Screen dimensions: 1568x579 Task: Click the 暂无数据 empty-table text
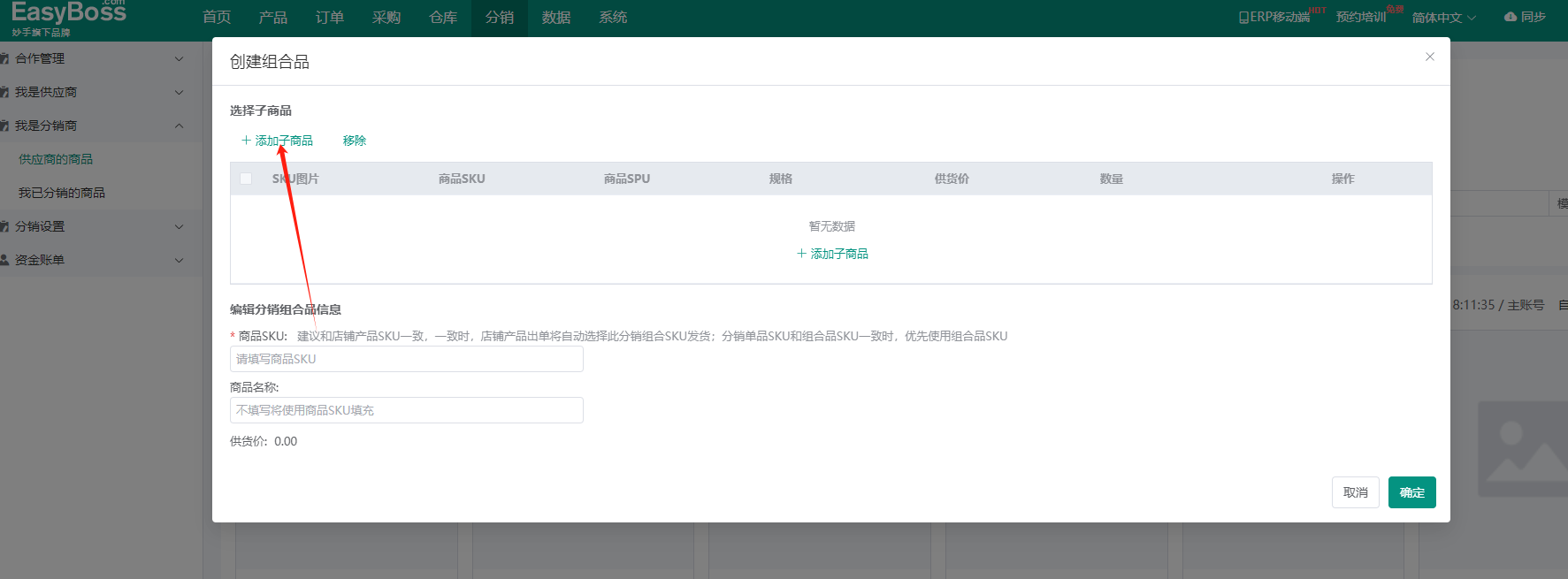tap(832, 226)
